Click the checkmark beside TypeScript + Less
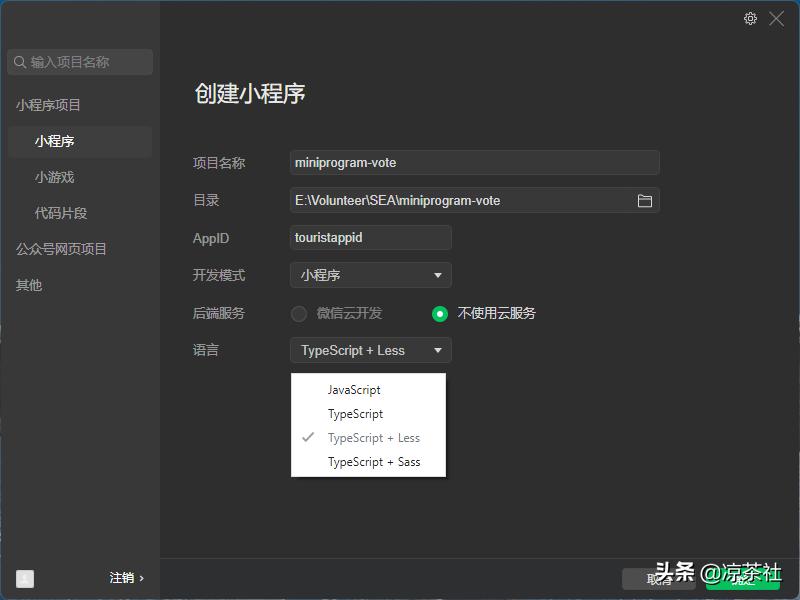The width and height of the screenshot is (800, 600). pos(310,437)
